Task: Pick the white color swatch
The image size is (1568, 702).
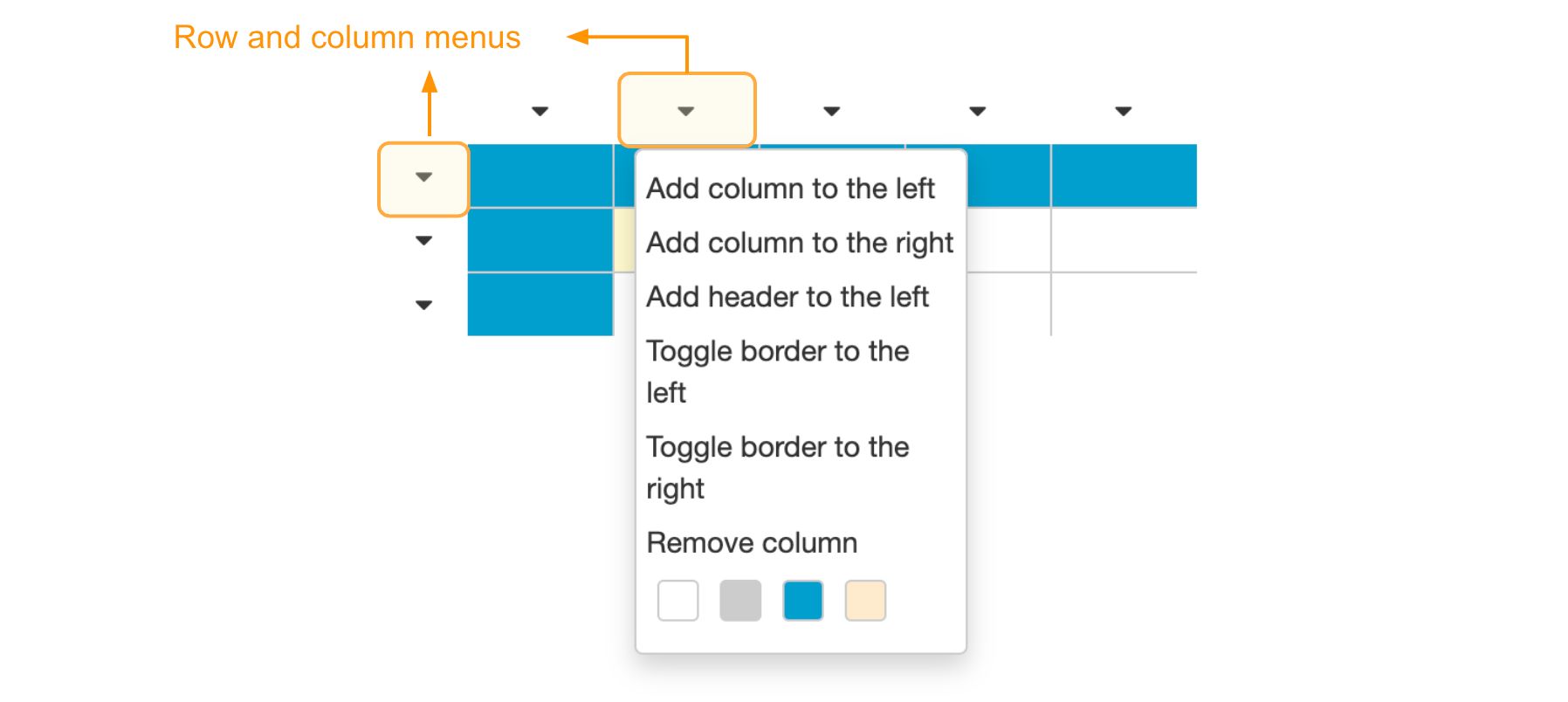Action: [x=677, y=601]
